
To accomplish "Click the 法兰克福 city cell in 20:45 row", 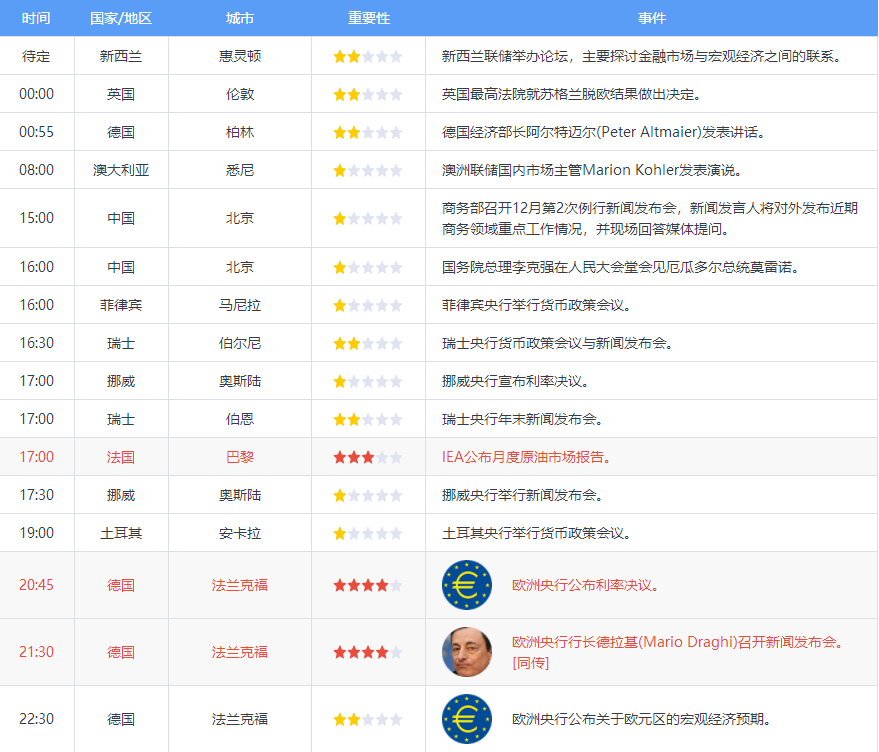I will [240, 585].
